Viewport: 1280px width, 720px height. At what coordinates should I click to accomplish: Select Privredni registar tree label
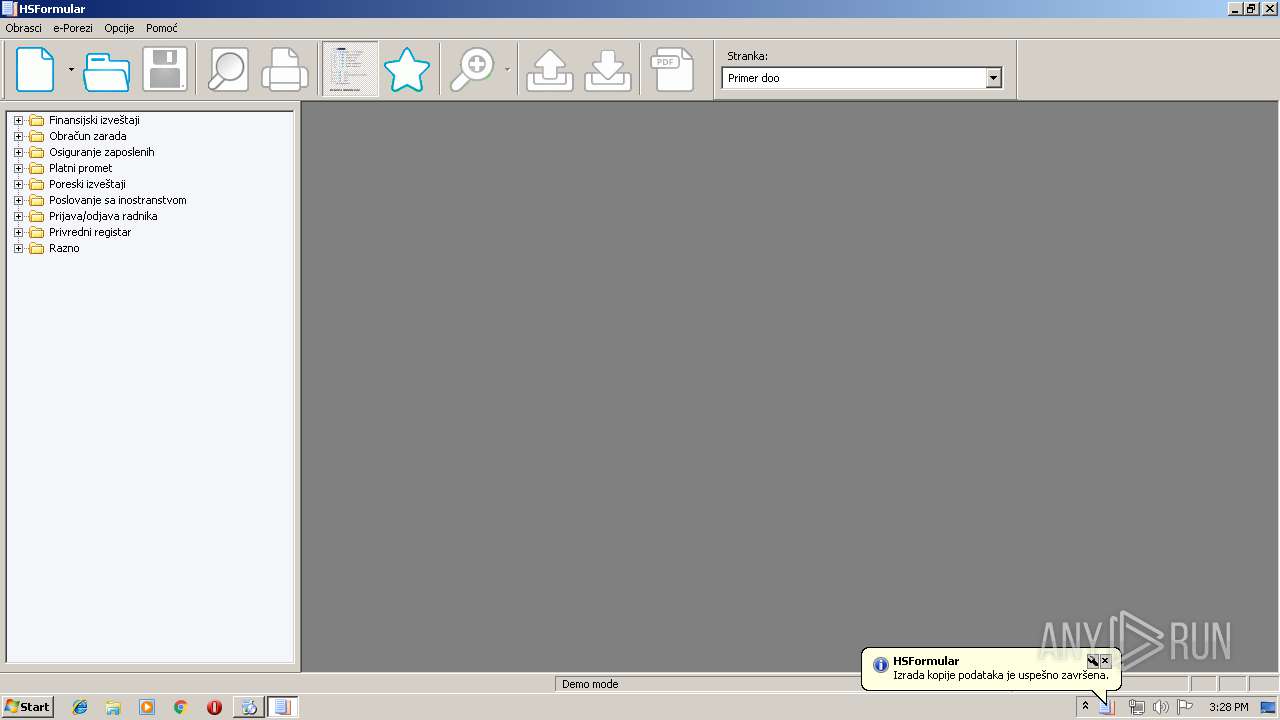click(x=90, y=232)
